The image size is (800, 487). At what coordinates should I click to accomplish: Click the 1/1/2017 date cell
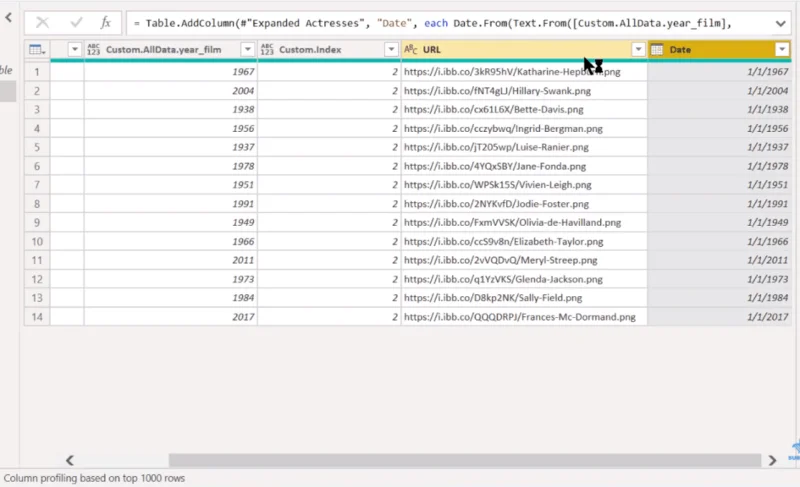(x=719, y=317)
